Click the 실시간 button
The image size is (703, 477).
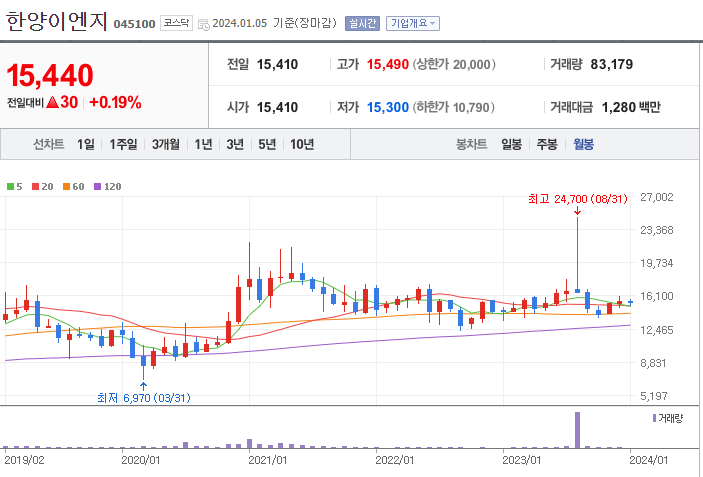click(x=362, y=23)
